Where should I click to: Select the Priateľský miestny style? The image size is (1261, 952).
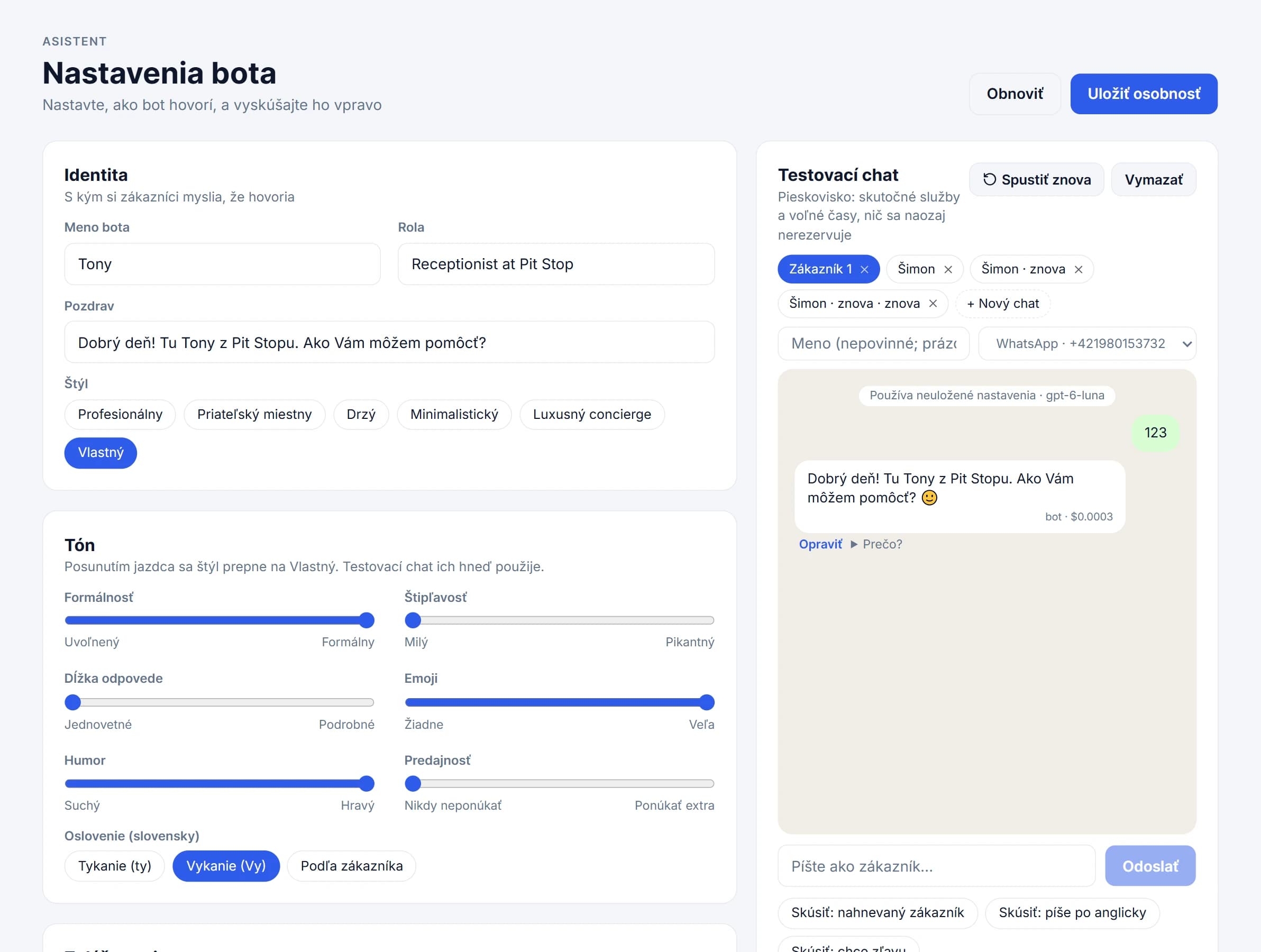point(254,415)
